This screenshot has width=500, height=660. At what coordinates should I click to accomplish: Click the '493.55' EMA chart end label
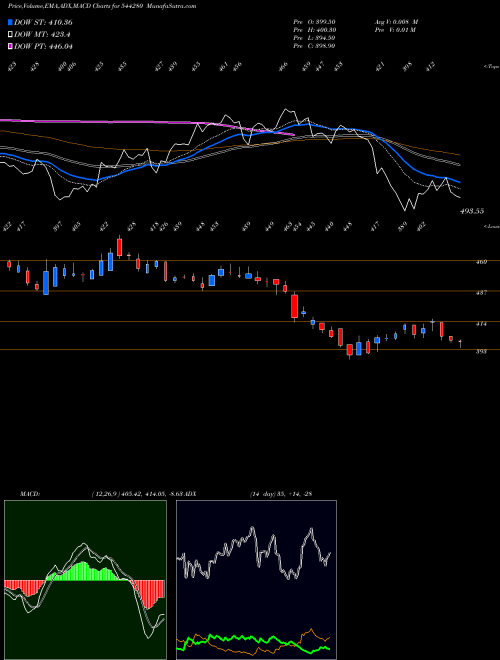(x=471, y=211)
